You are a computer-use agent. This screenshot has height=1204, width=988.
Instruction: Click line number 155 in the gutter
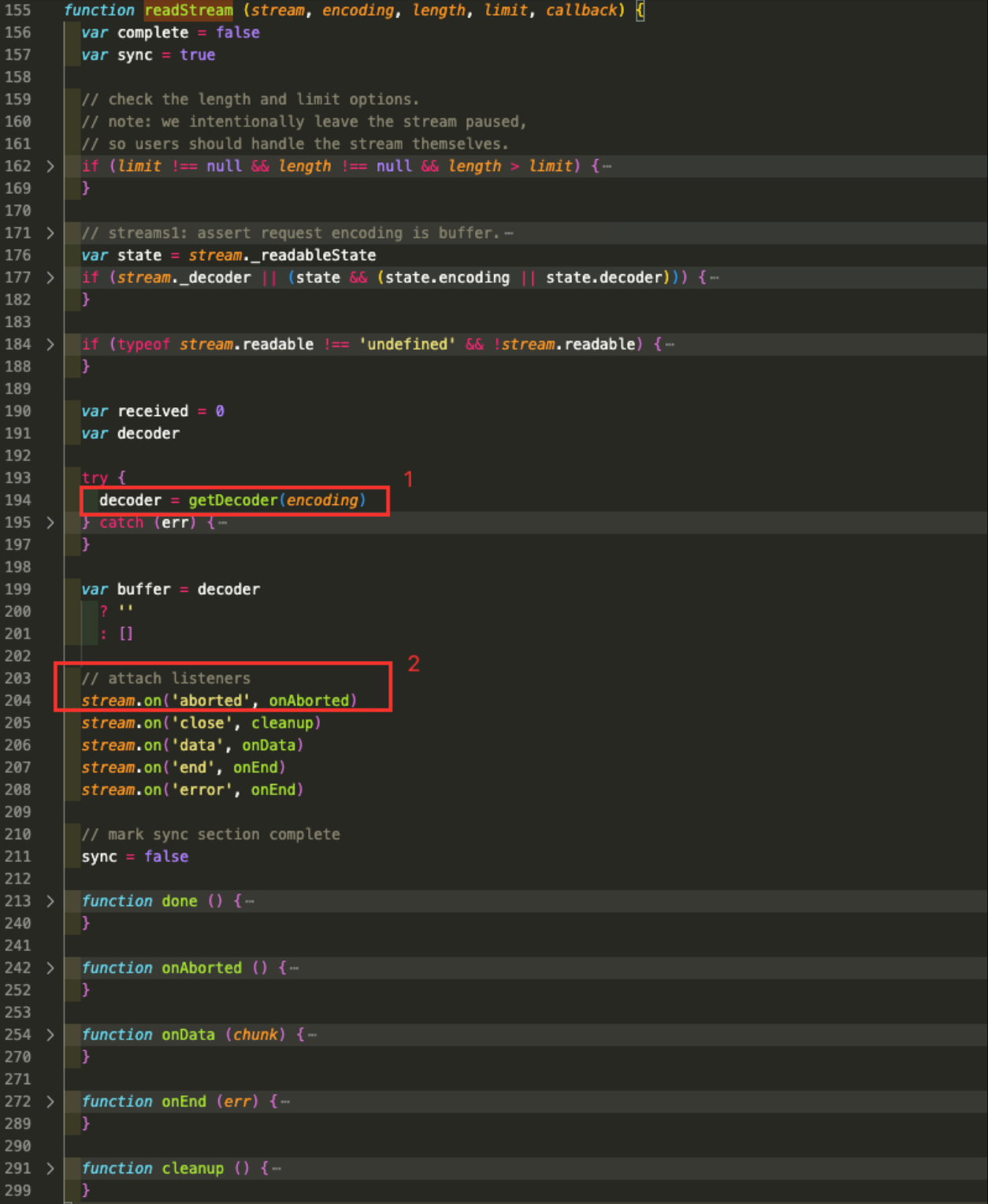(18, 10)
